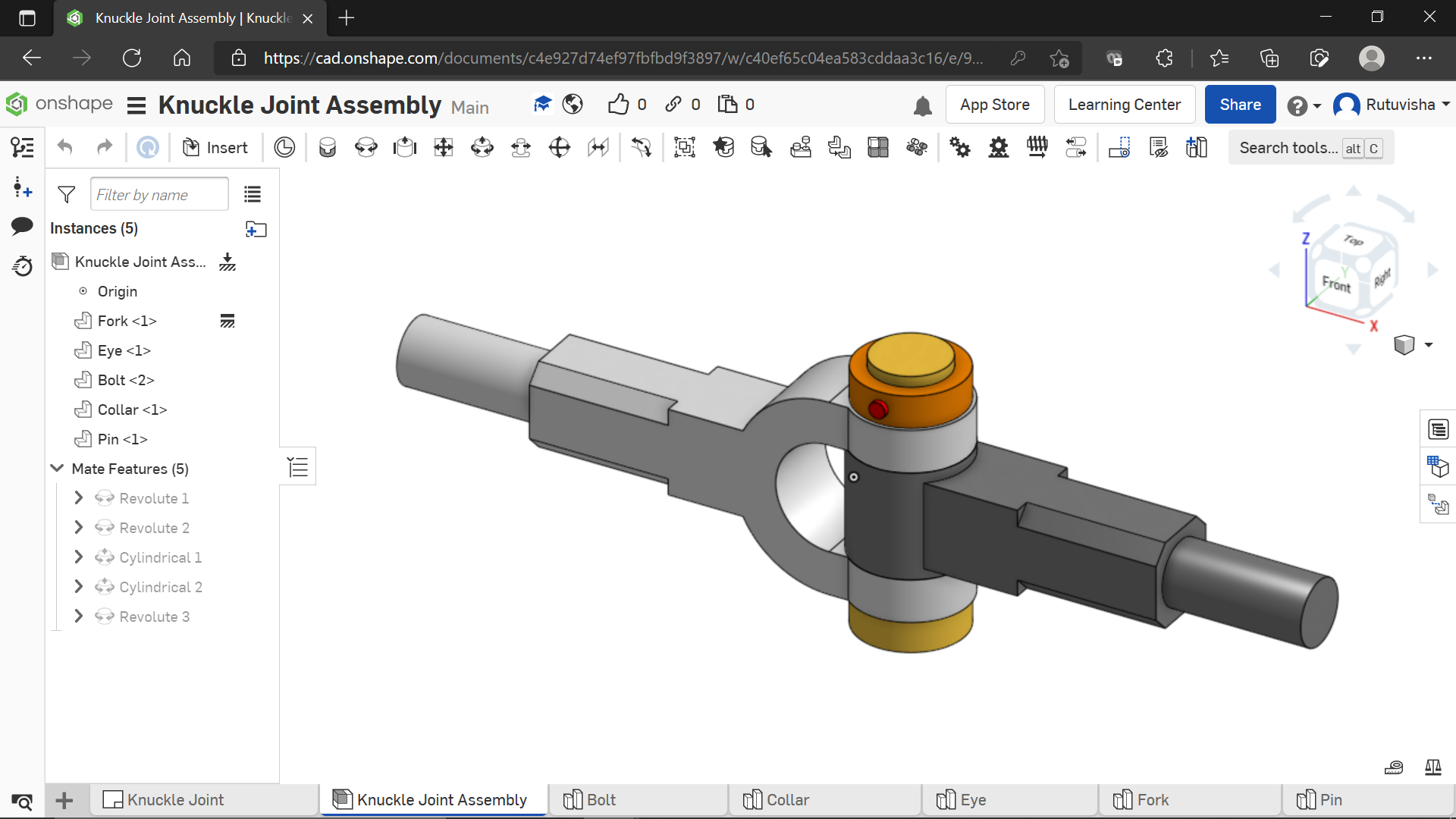The height and width of the screenshot is (819, 1456).
Task: Toggle the fixed icon beside Fork <1>
Action: tap(227, 321)
